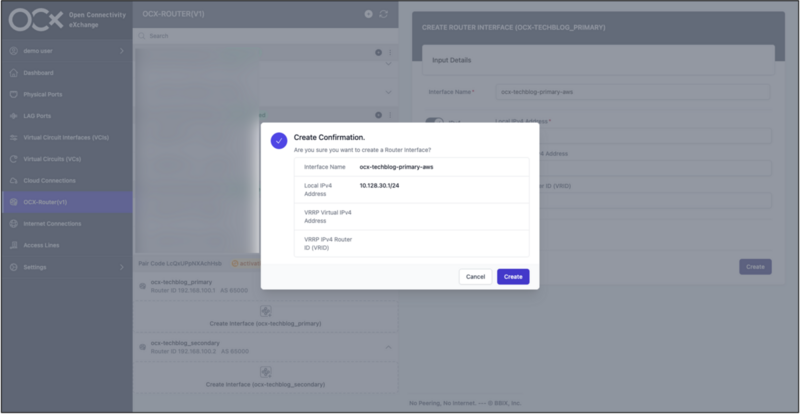
Task: Click the LAG Ports icon
Action: pyautogui.click(x=14, y=116)
